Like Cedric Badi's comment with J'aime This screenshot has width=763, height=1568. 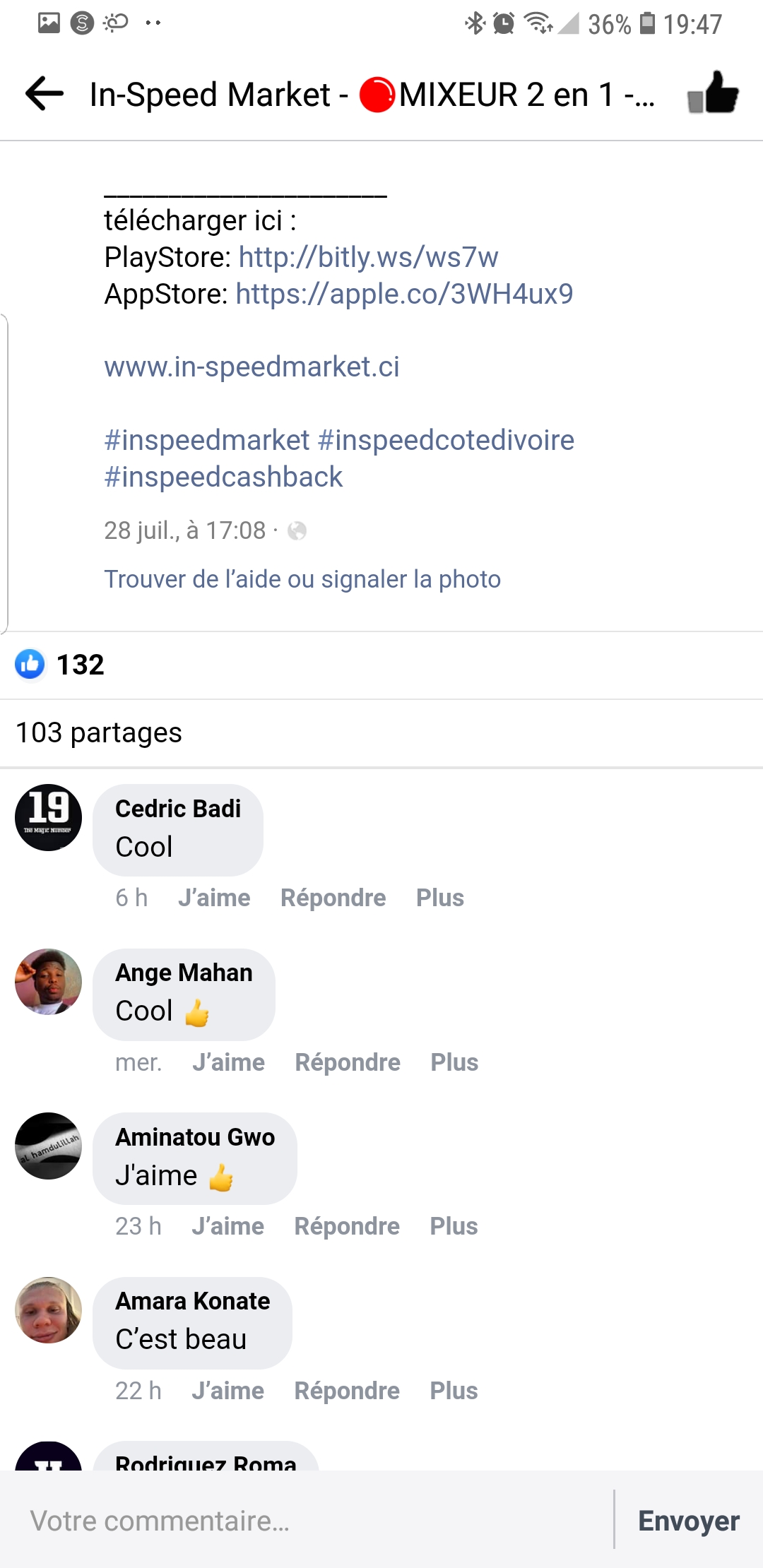tap(214, 898)
